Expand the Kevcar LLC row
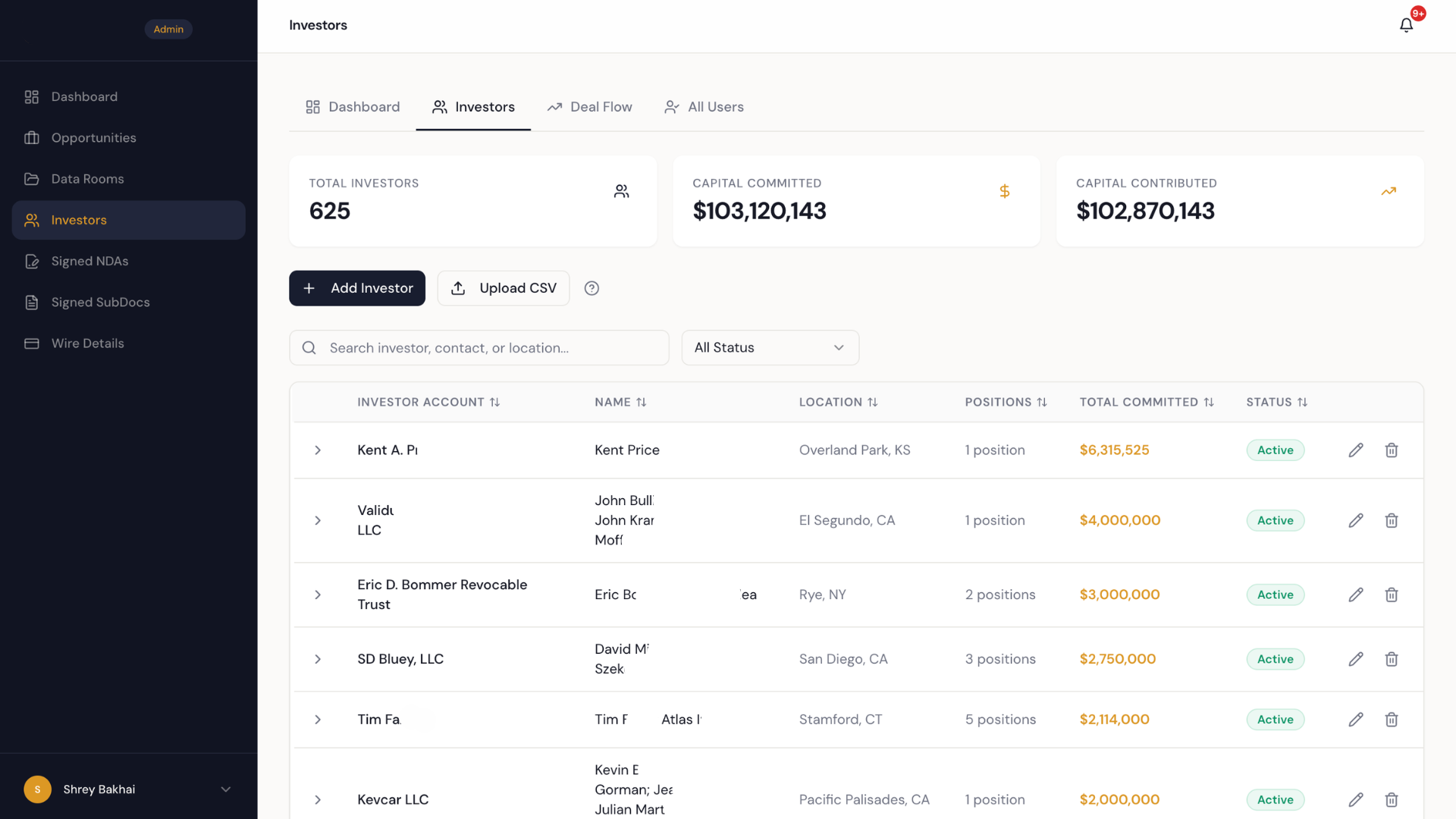1456x819 pixels. [318, 799]
